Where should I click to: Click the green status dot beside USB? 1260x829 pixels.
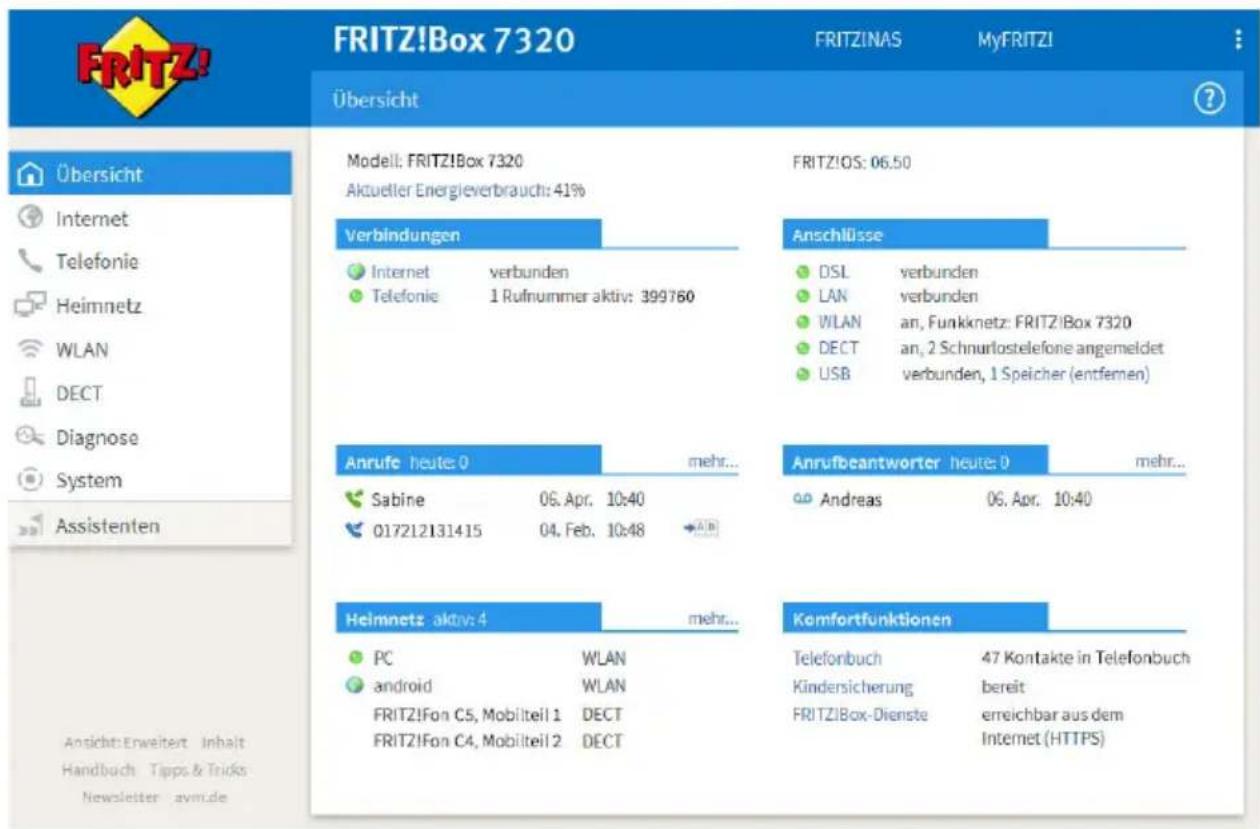click(801, 375)
